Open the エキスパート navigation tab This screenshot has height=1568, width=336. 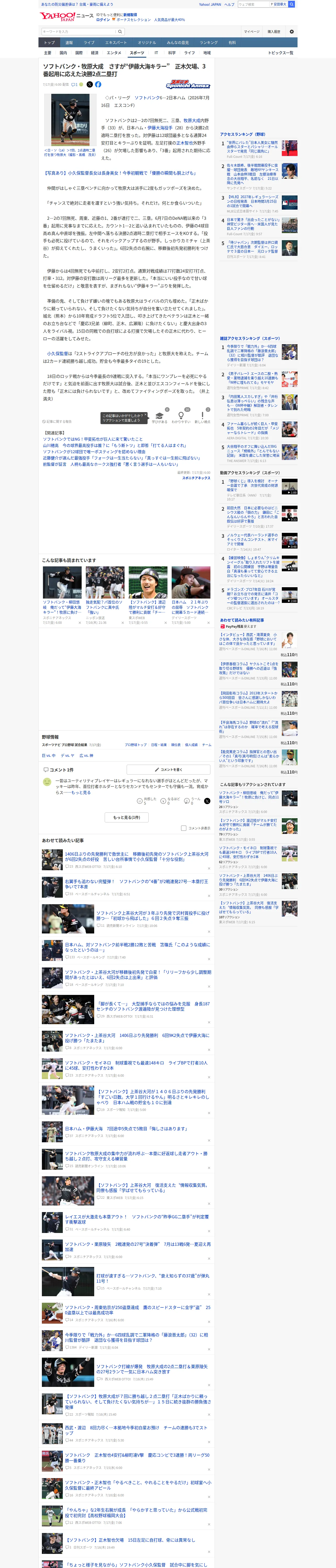(x=116, y=43)
